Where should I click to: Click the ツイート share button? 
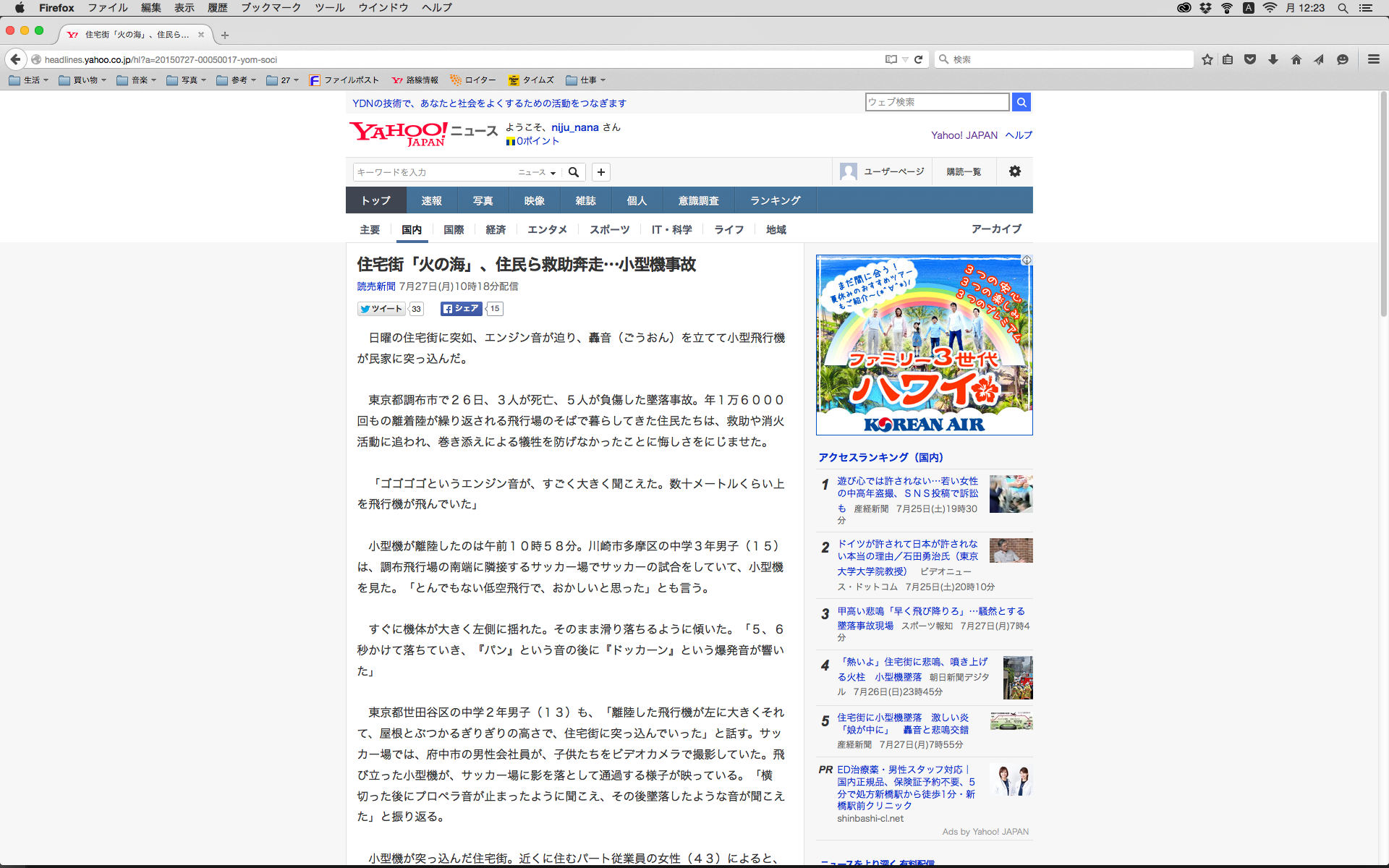(381, 309)
